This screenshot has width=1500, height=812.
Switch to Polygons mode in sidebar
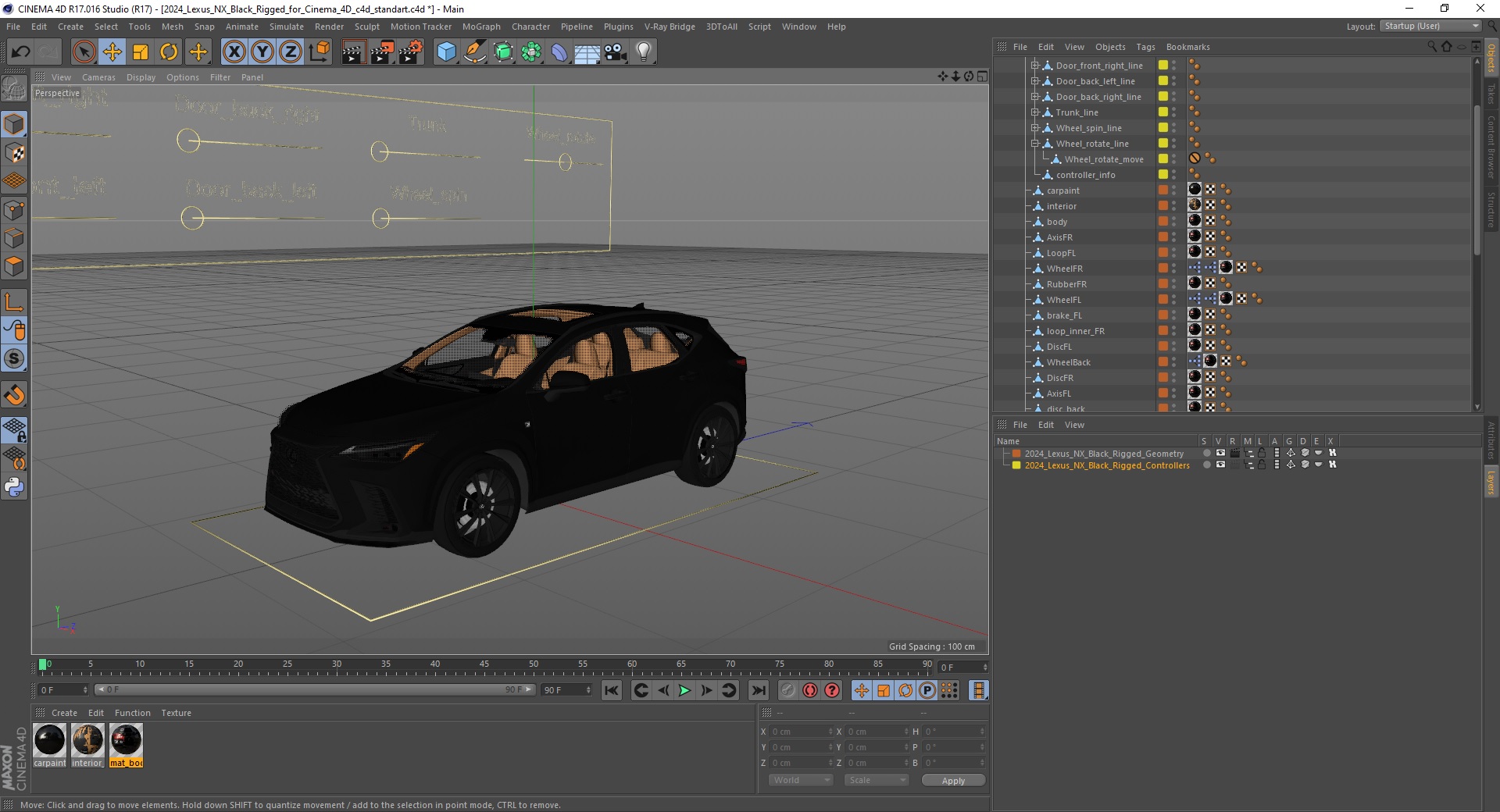click(x=14, y=266)
